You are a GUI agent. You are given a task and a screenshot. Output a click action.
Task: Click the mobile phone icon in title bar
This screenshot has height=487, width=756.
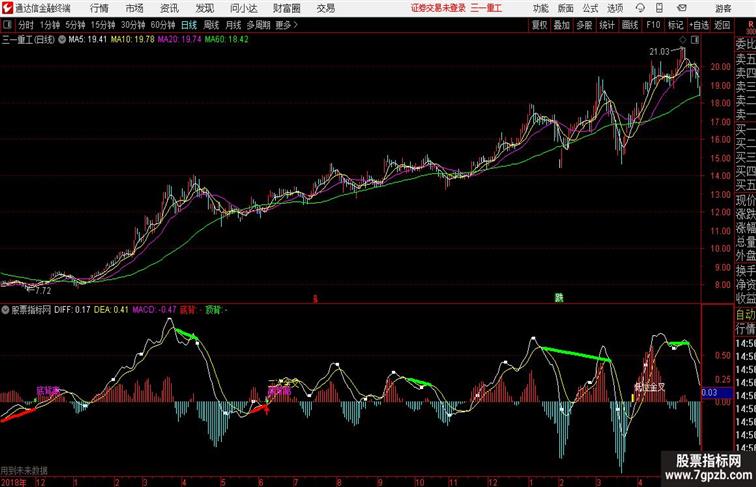(659, 8)
